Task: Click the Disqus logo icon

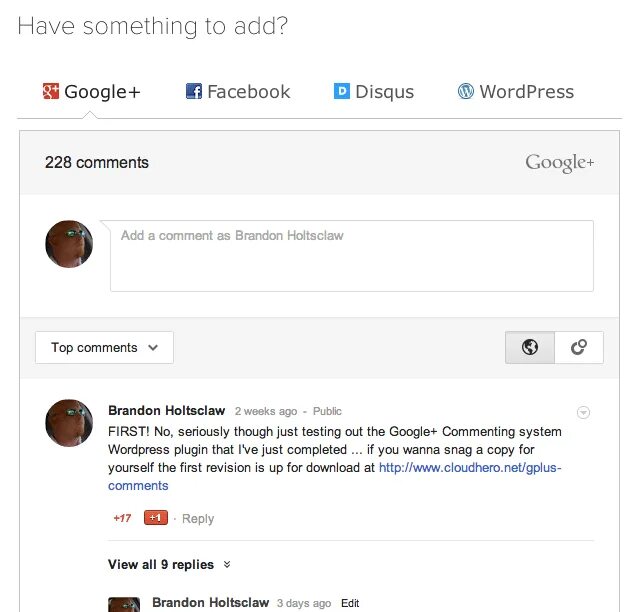Action: [341, 92]
